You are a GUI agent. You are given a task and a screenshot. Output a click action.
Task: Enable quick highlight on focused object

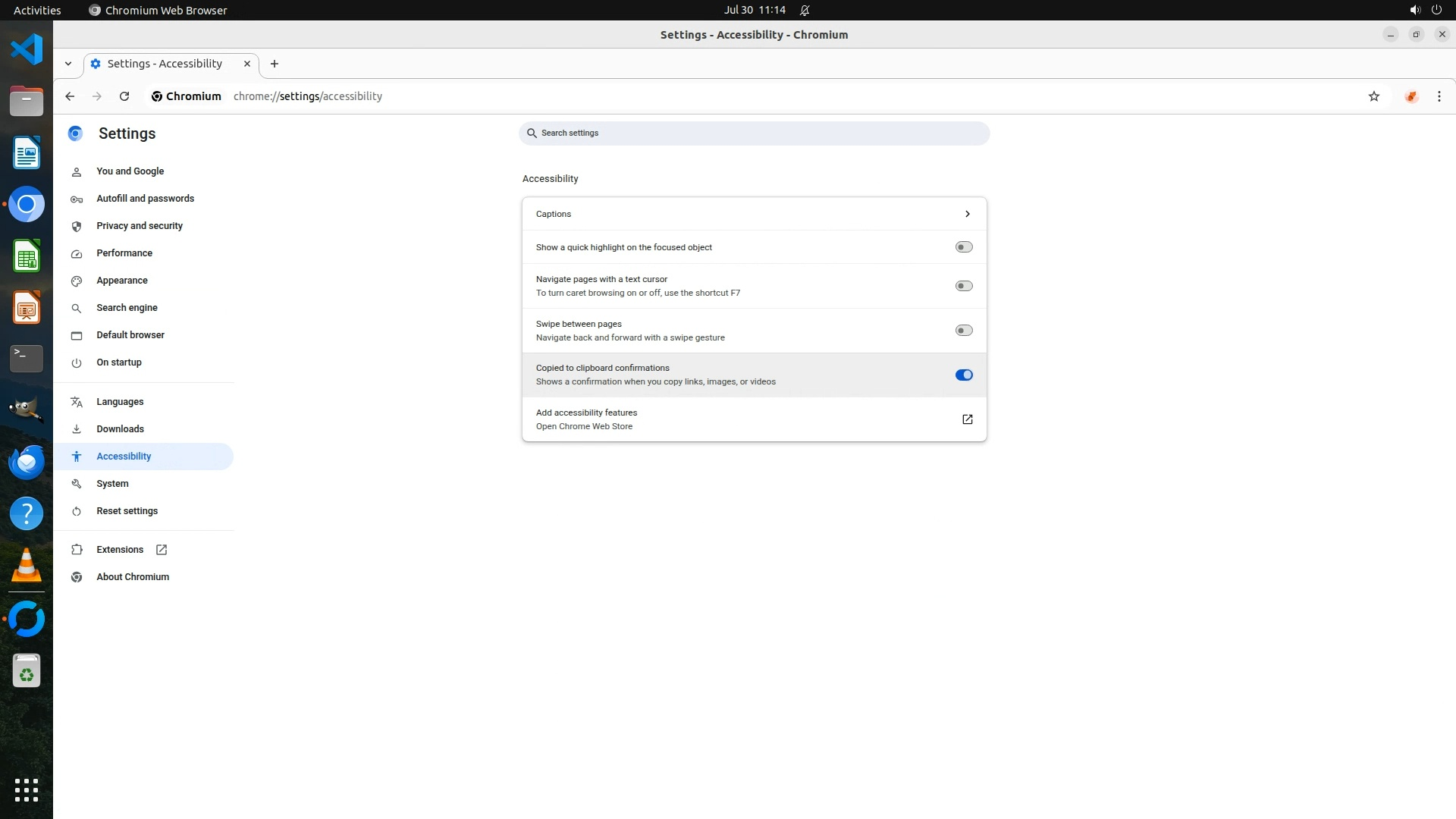click(x=963, y=247)
